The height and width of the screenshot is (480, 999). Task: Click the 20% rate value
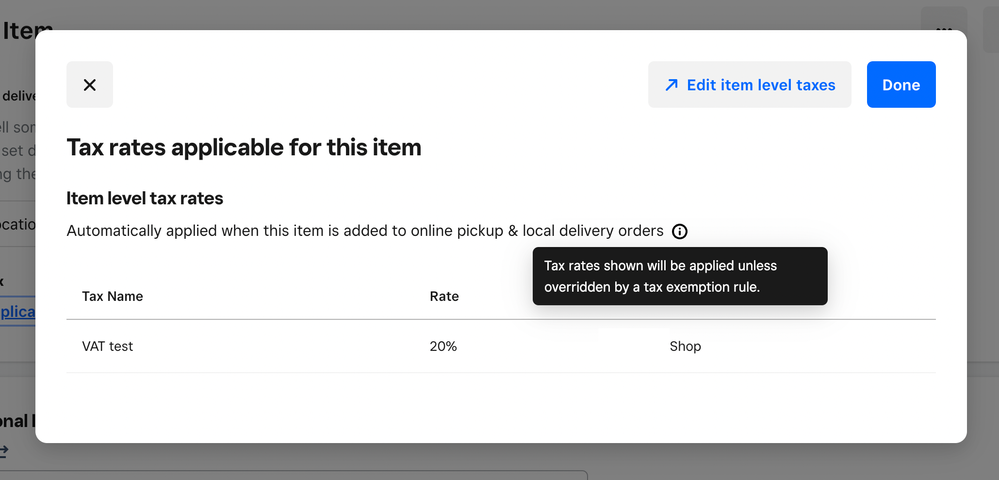point(443,346)
